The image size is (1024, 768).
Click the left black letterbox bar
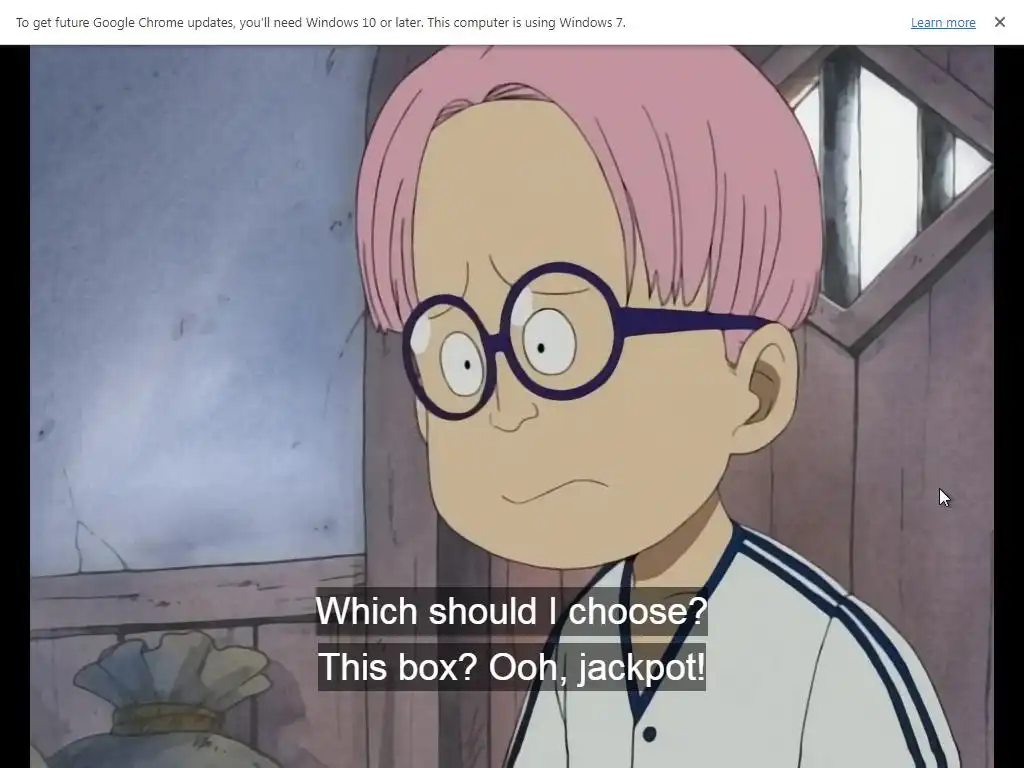(14, 406)
